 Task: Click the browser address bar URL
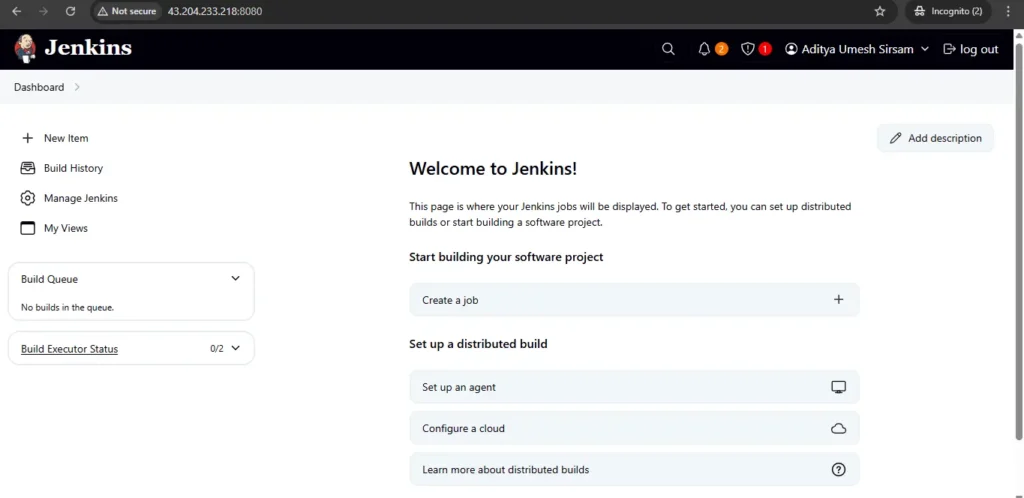coord(215,11)
